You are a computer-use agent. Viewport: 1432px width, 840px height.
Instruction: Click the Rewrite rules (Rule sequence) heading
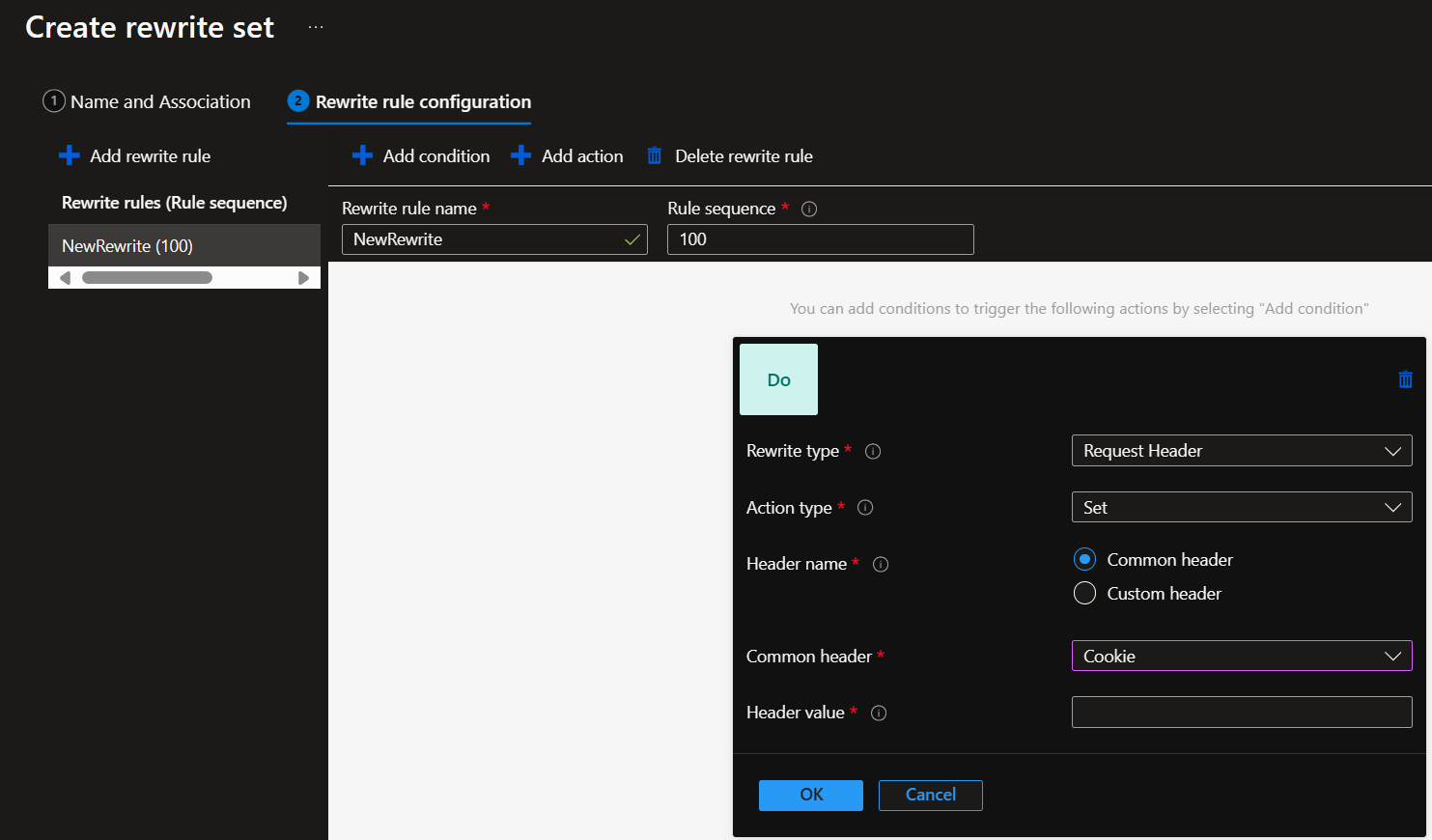[175, 203]
